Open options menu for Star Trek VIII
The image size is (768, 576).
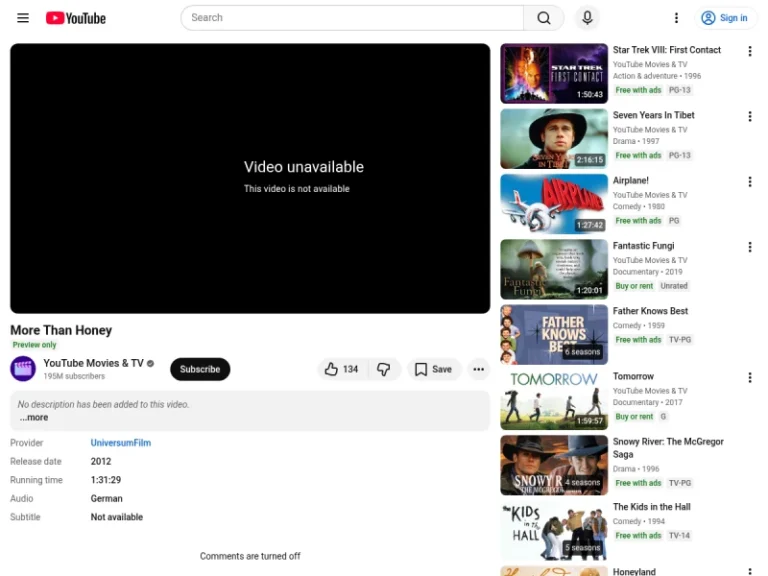point(749,51)
